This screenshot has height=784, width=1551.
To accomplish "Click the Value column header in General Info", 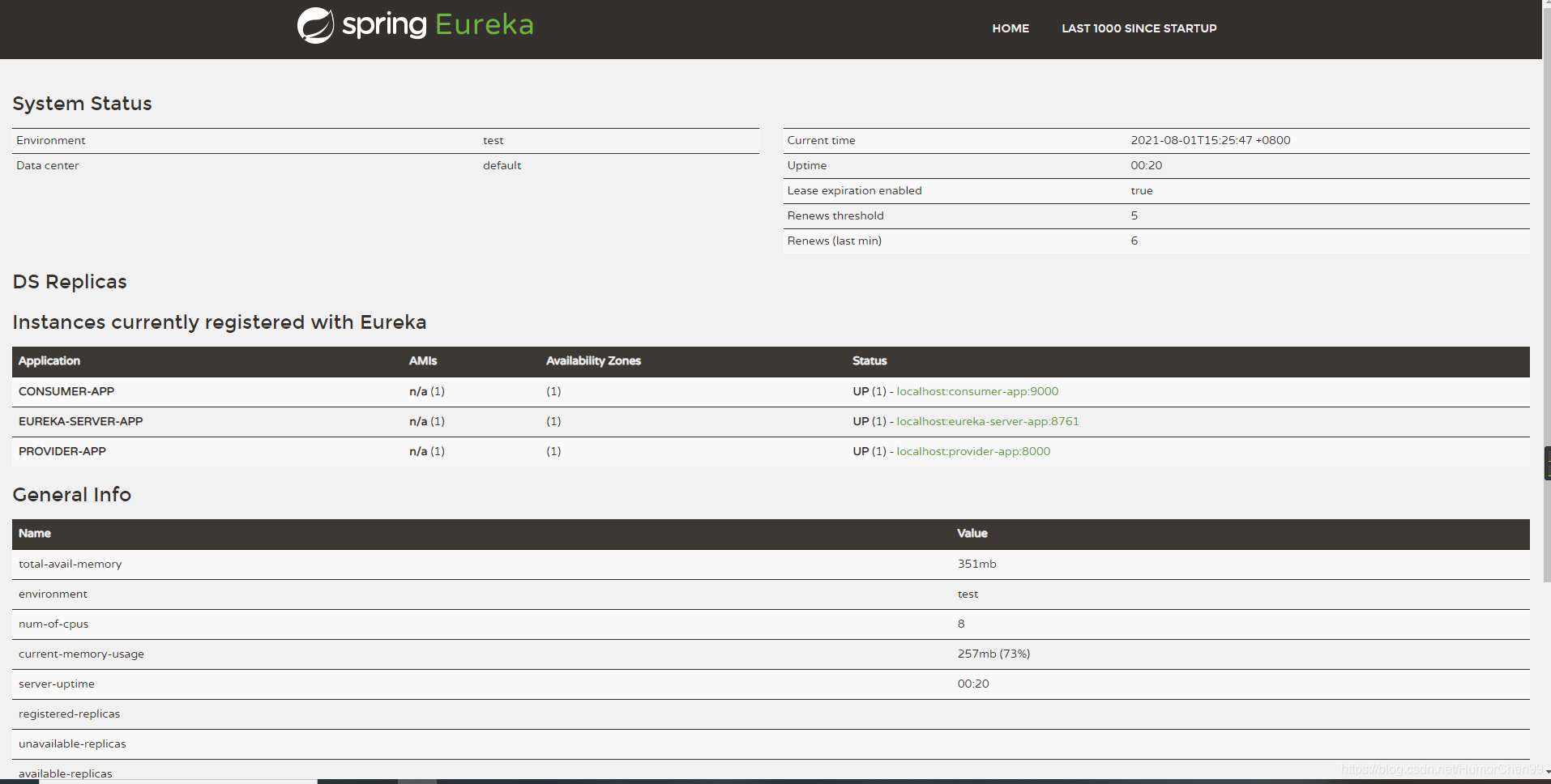I will [x=972, y=533].
